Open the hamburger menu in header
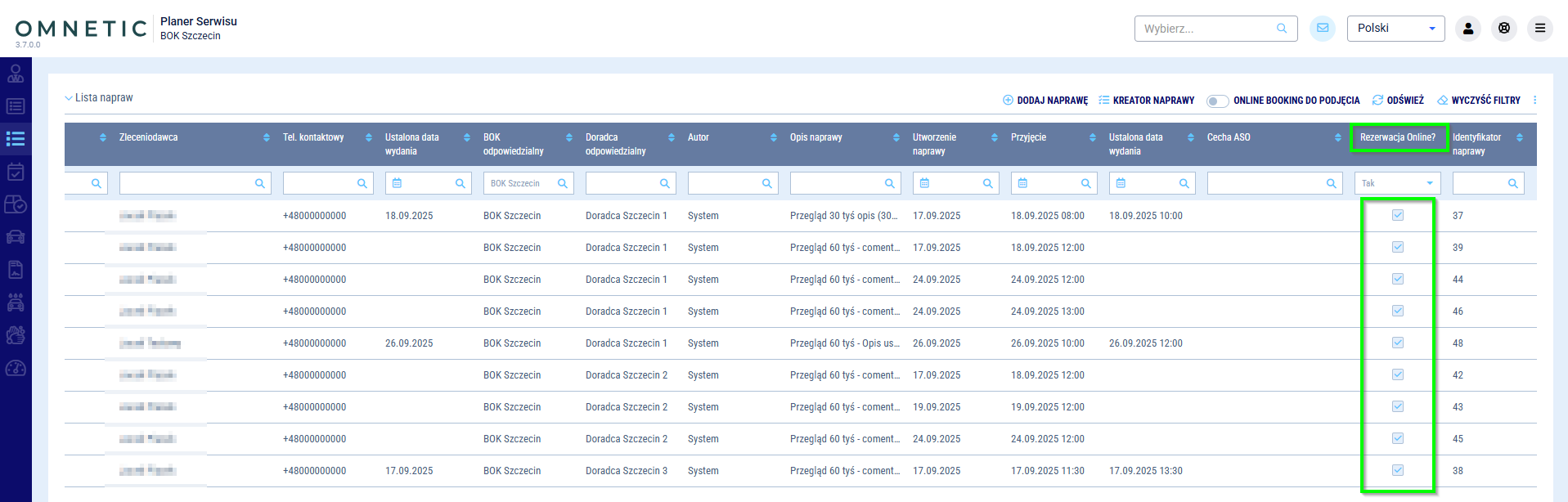Viewport: 1568px width, 502px height. [1539, 29]
